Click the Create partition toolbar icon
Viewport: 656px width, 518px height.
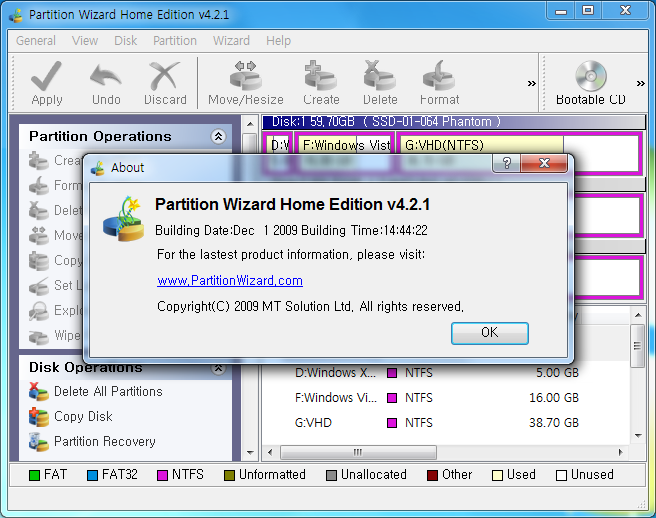coord(320,76)
